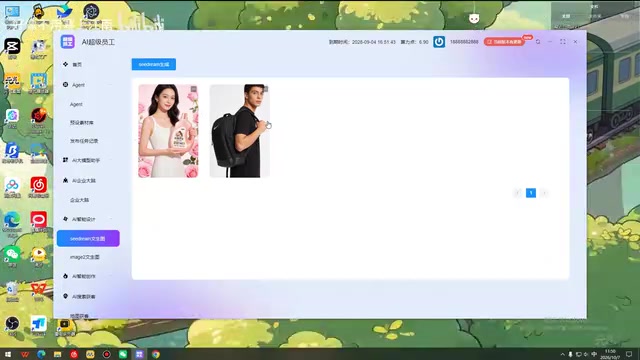Select the Recycle Bin desktop icon
640x360 pixels.
click(12, 292)
